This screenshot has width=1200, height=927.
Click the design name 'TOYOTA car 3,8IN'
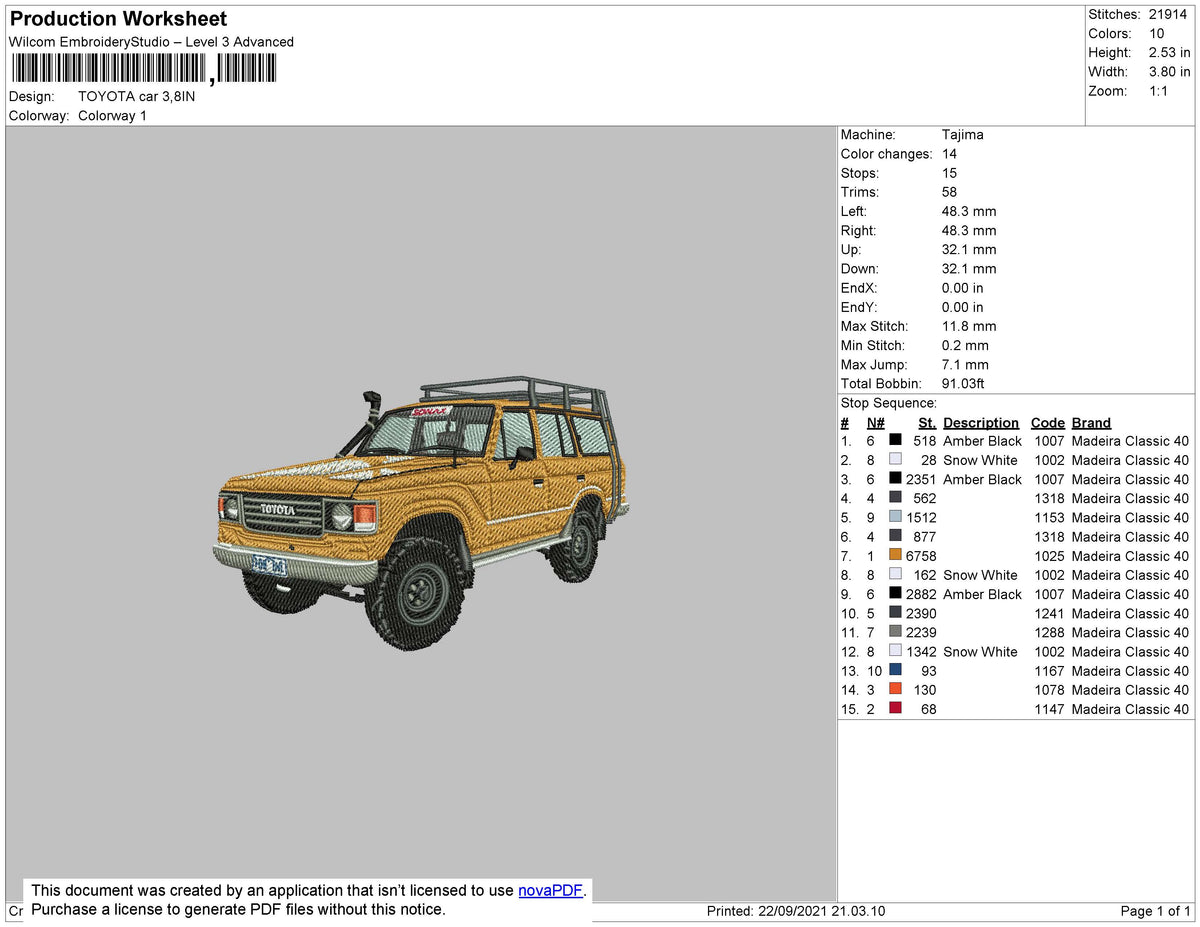[137, 97]
